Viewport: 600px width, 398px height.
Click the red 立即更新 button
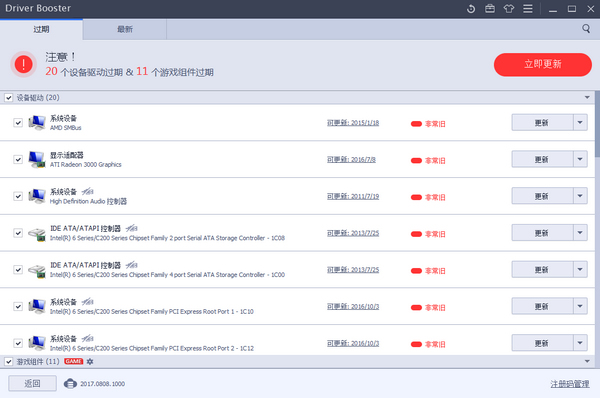[543, 64]
